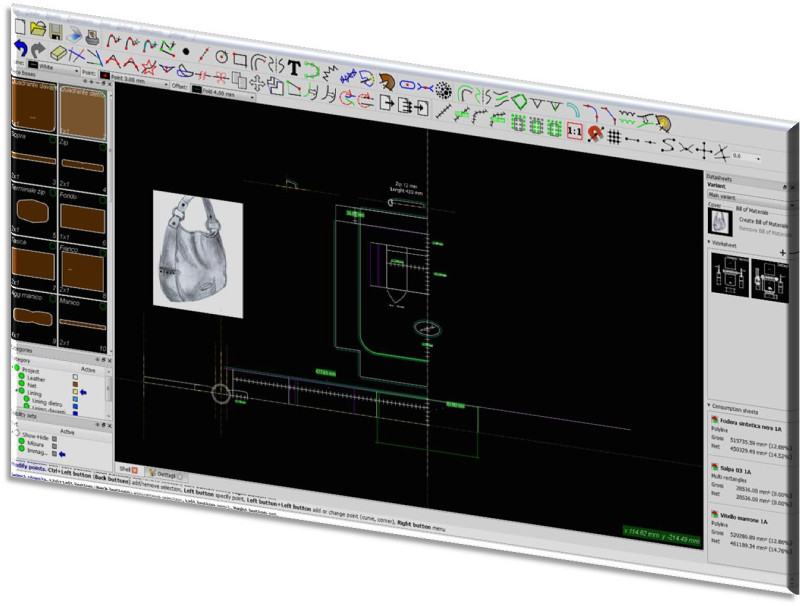This screenshot has width=800, height=607.
Task: Redo with the gray arrow
Action: [x=38, y=50]
